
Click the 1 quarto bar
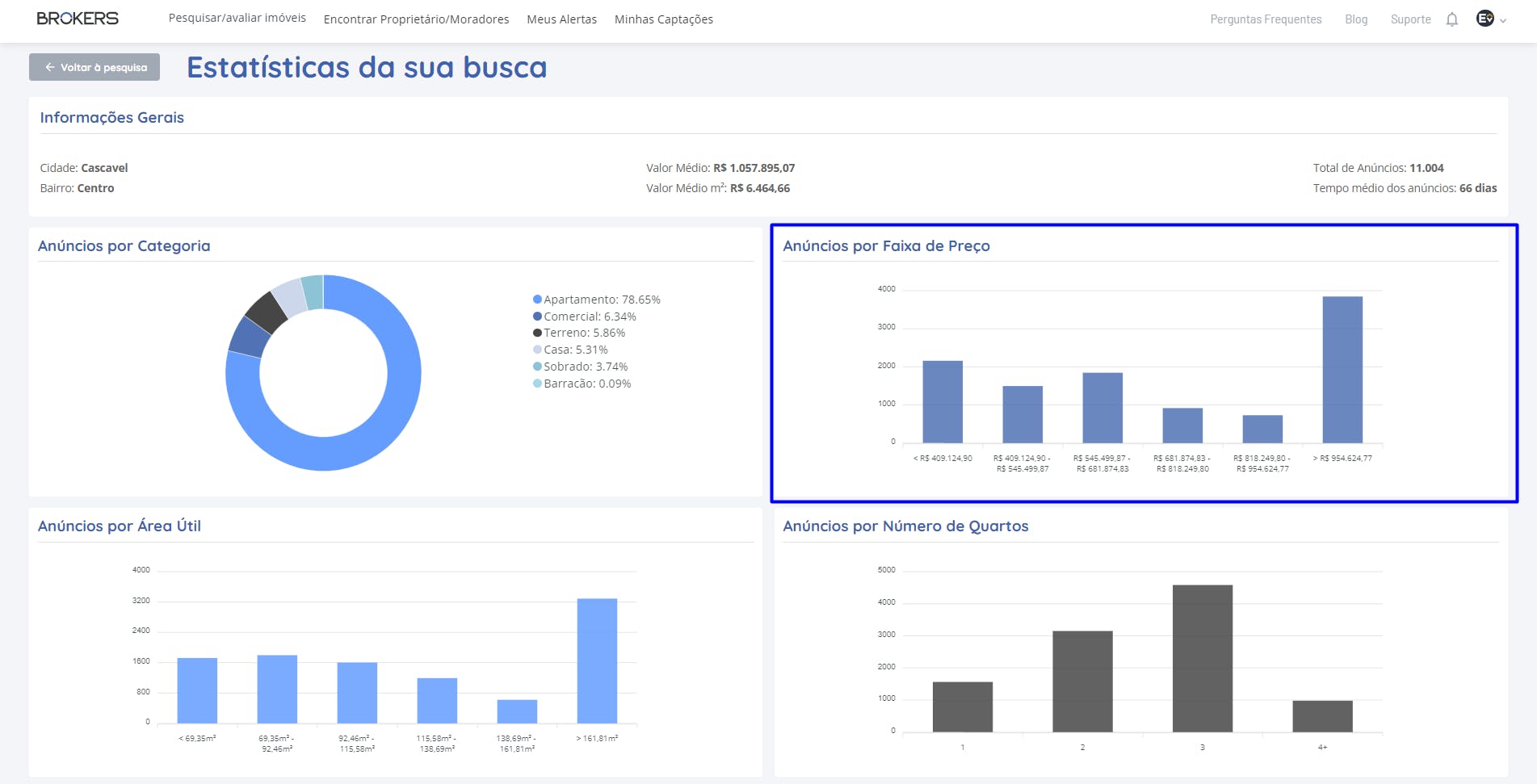(x=963, y=707)
